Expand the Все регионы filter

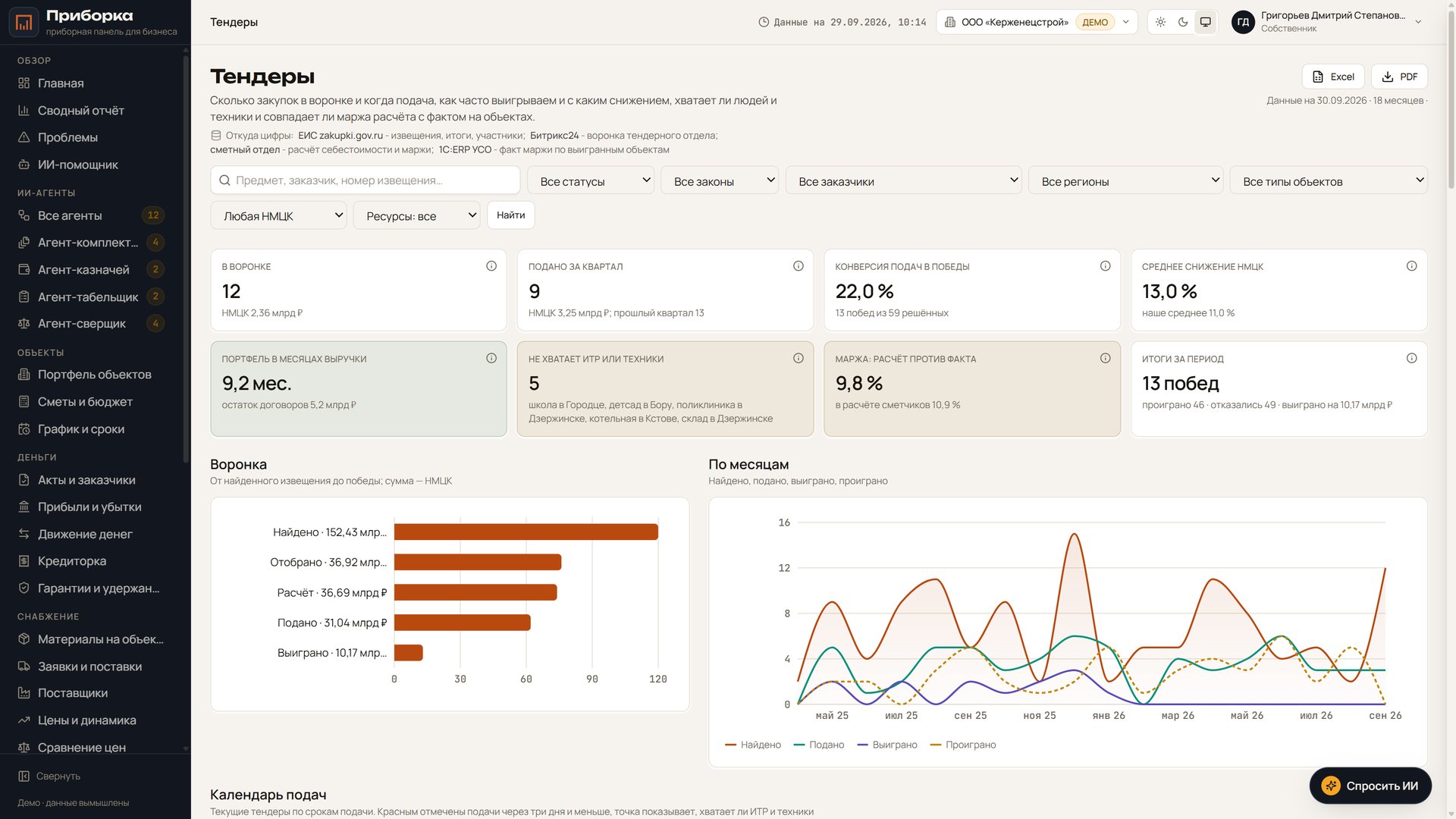coord(1125,180)
